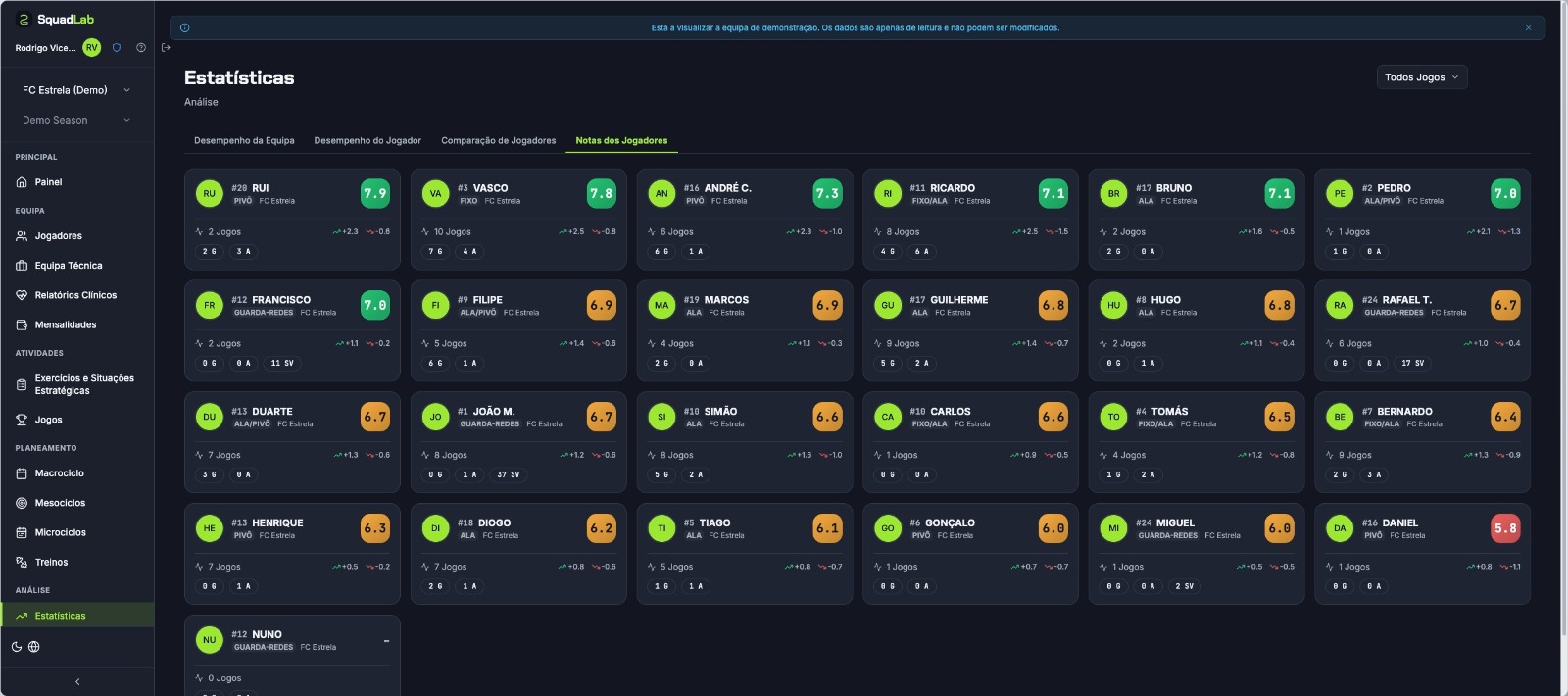
Task: Open the Todos Jogos filter dropdown
Action: pos(1422,77)
